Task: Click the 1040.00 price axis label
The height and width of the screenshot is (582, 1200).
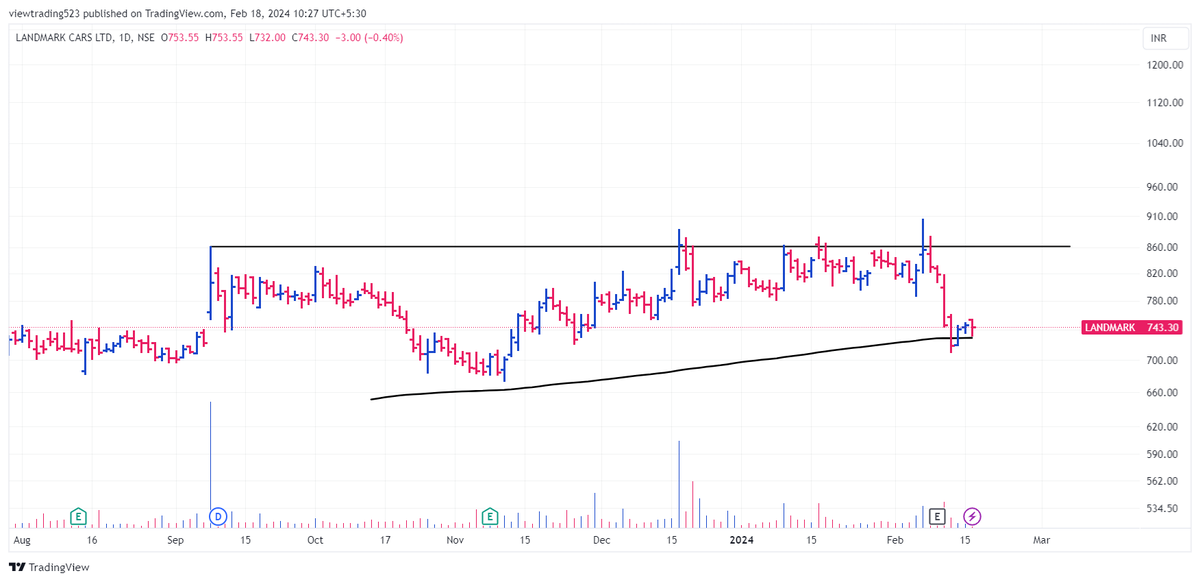Action: click(1166, 143)
